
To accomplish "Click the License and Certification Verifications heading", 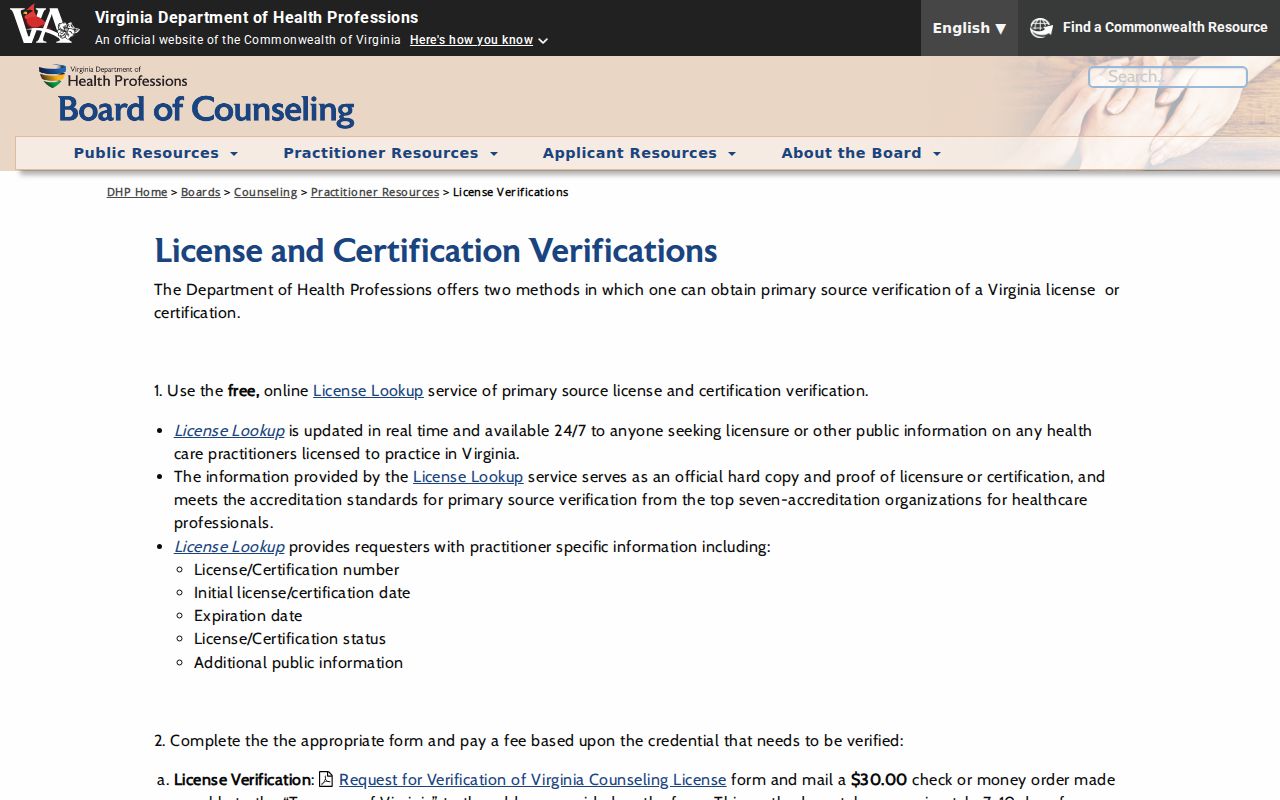I will (436, 250).
